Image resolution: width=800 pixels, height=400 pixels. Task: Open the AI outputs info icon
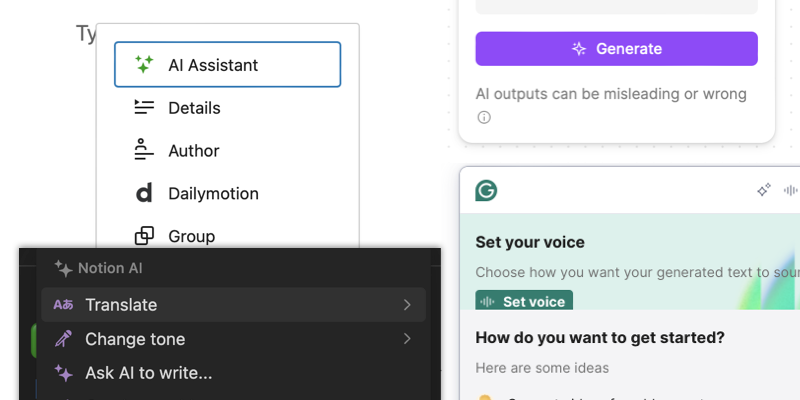[x=484, y=117]
